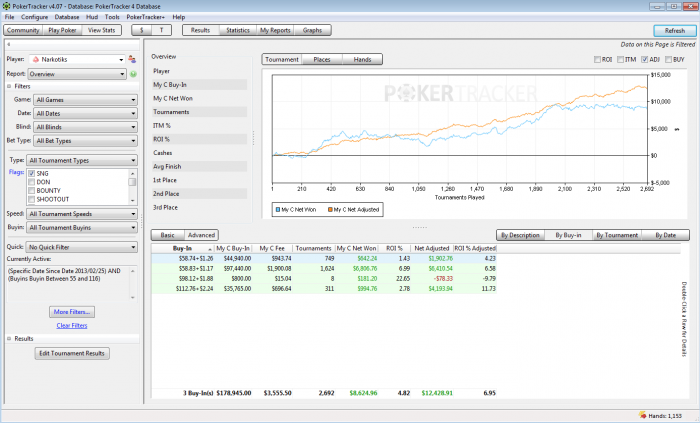Collapse the left sidebar arrow icon
Screen dimensions: 700x423
tap(8, 44)
